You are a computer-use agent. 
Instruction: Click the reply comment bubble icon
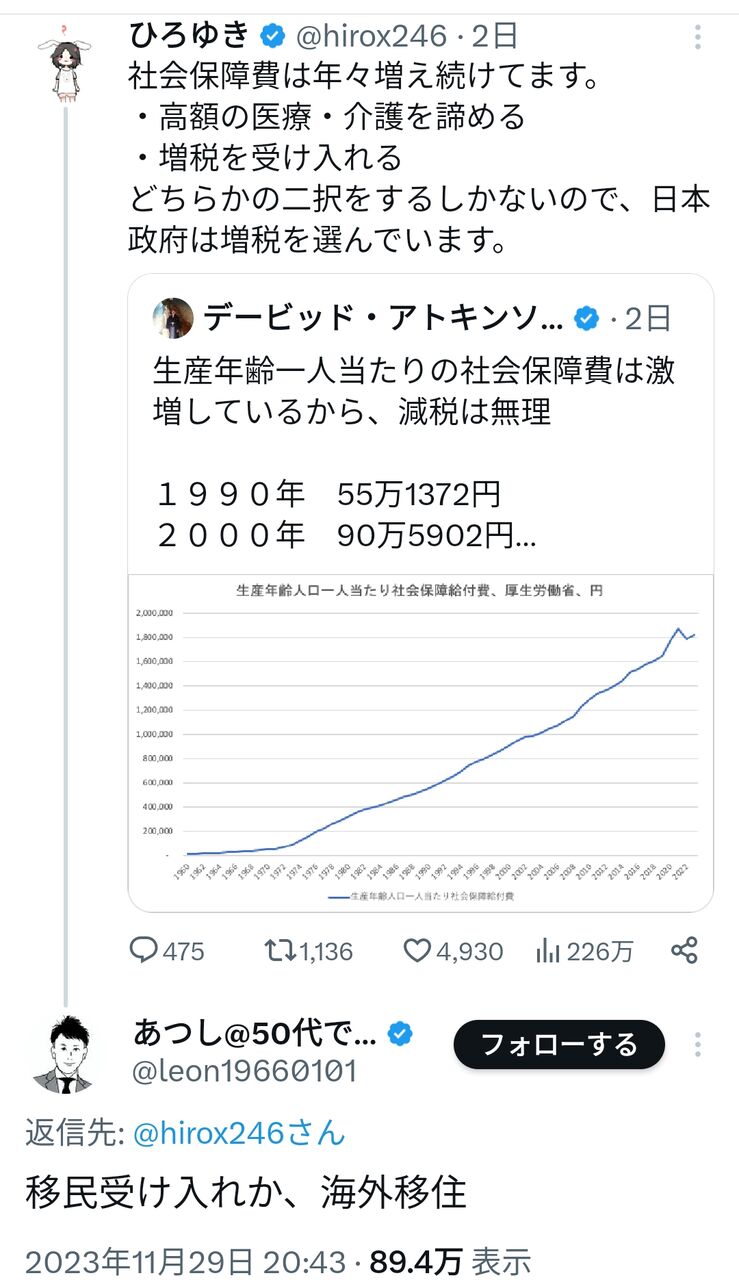pos(146,950)
